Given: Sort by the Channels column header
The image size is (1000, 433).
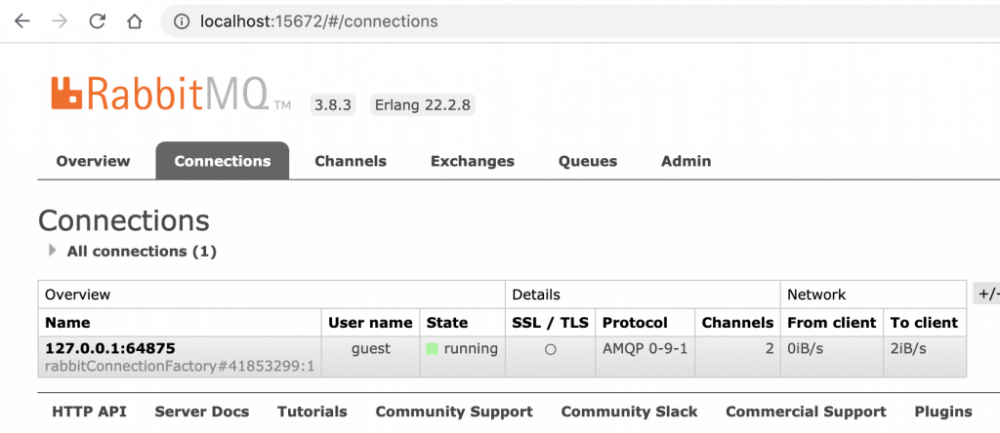Looking at the screenshot, I should pyautogui.click(x=737, y=322).
